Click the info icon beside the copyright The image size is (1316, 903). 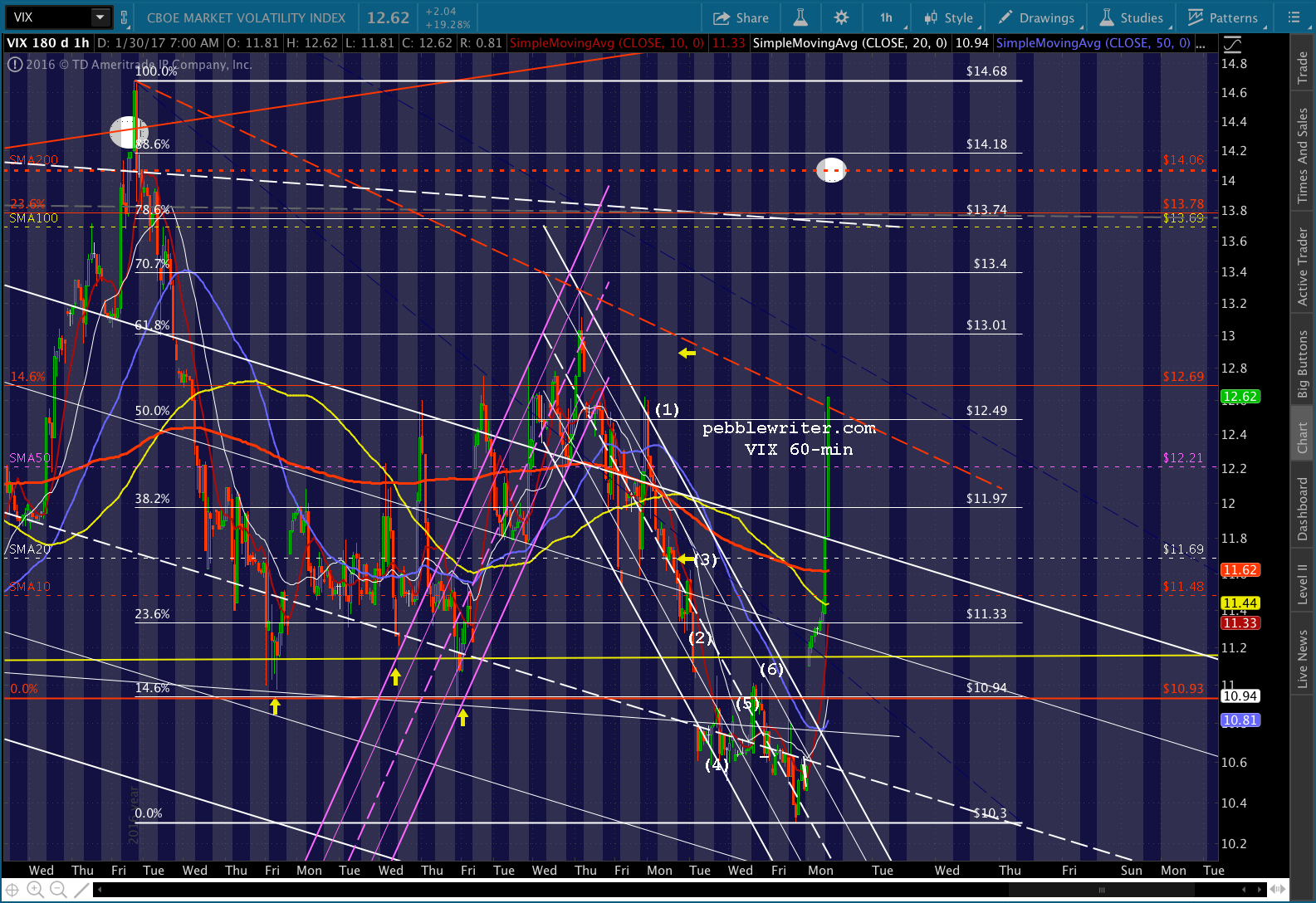14,64
